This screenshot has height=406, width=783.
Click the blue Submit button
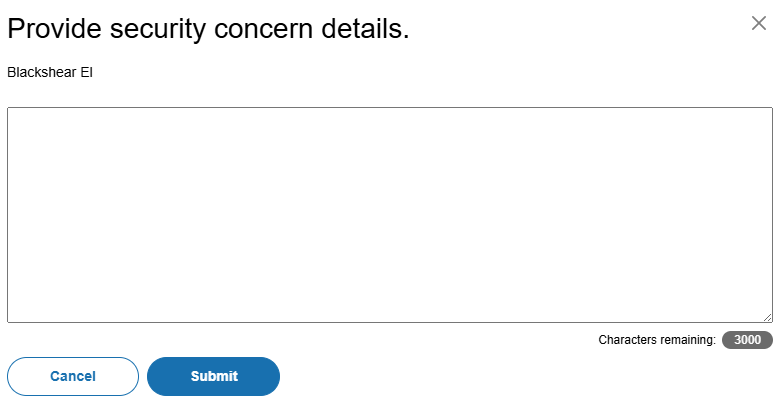(x=213, y=376)
